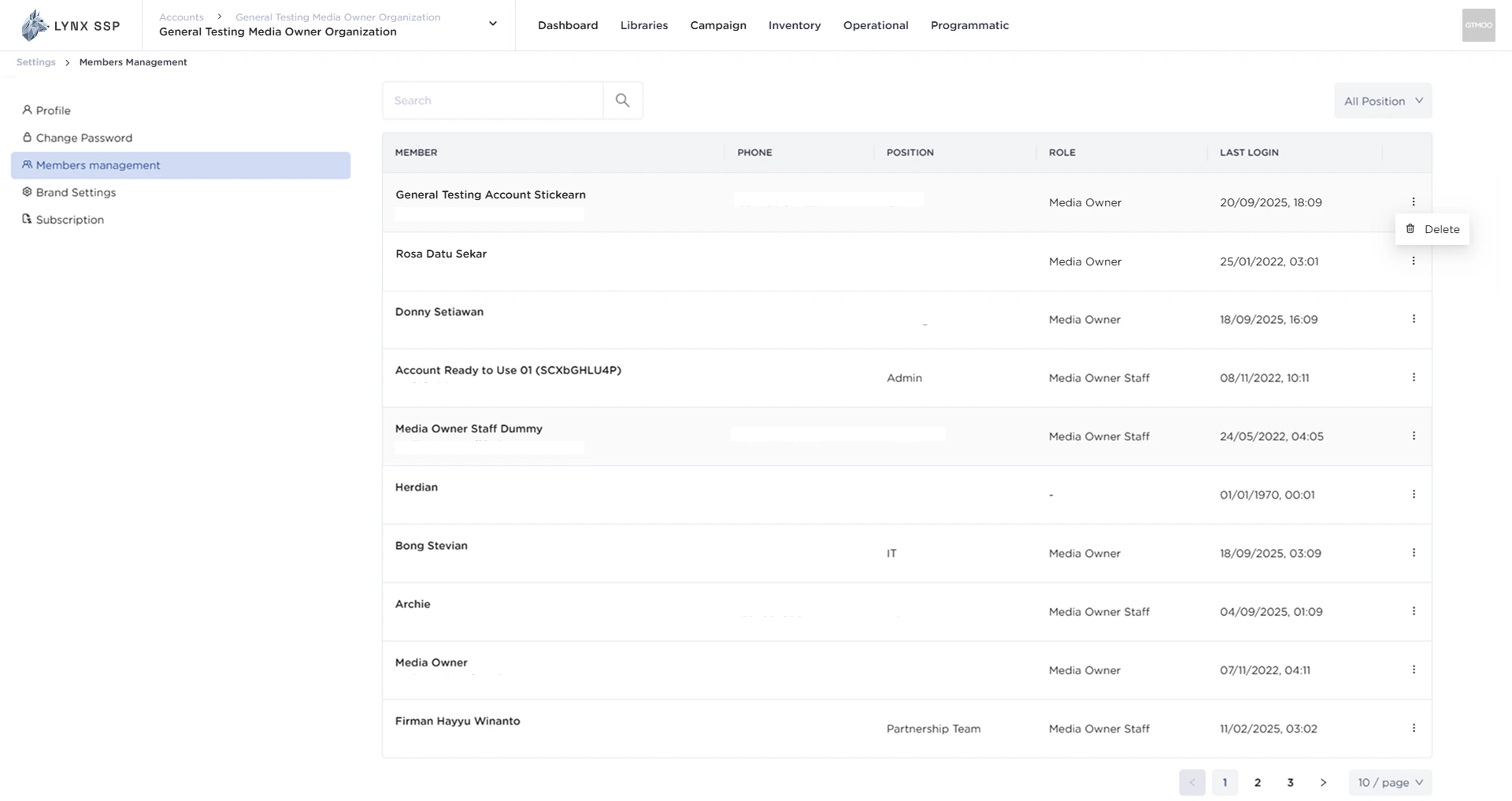Go back via the Settings breadcrumb link

coord(35,61)
